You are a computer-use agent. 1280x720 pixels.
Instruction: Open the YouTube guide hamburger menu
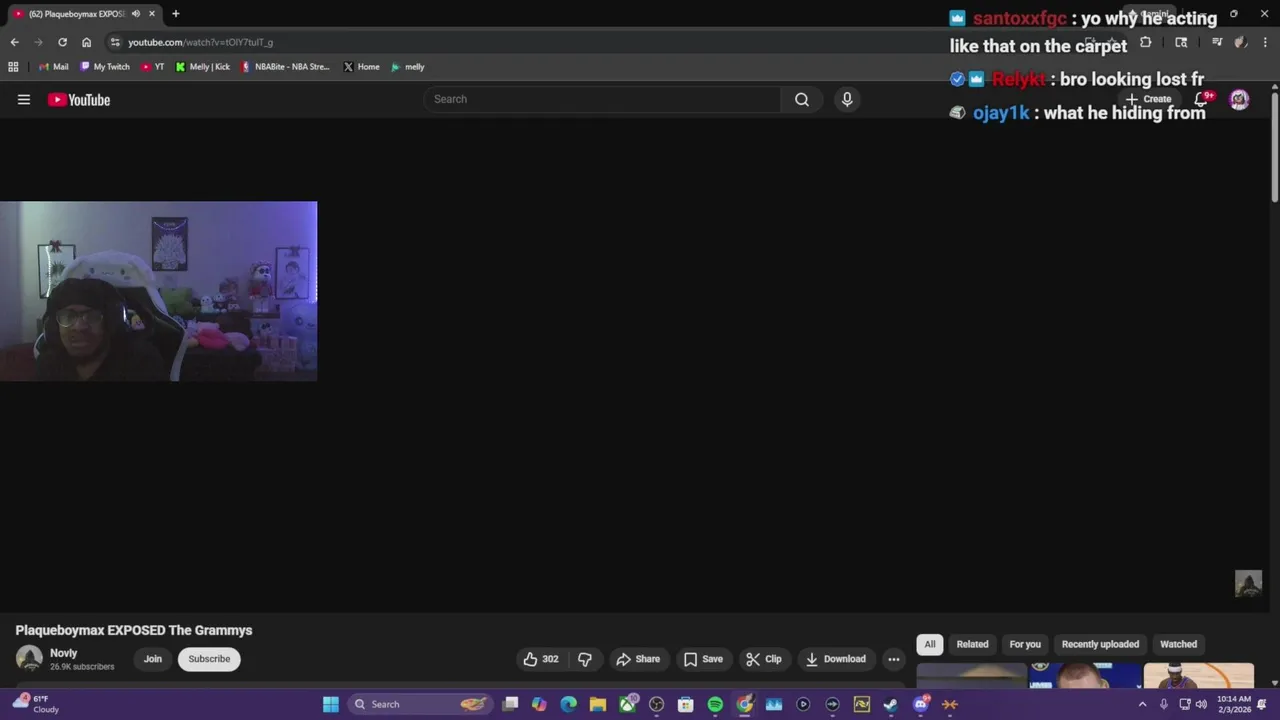coord(24,99)
